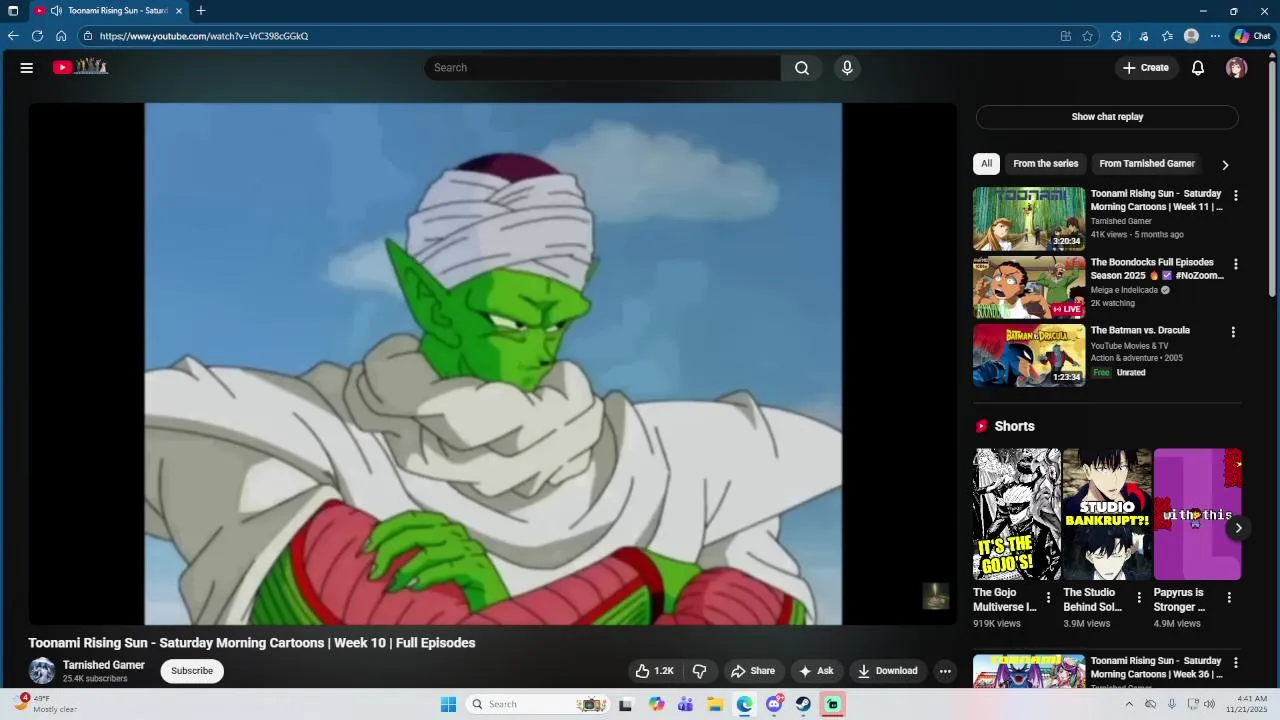1280x720 pixels.
Task: Open options for The Batman vs. Dracula
Action: (1233, 332)
